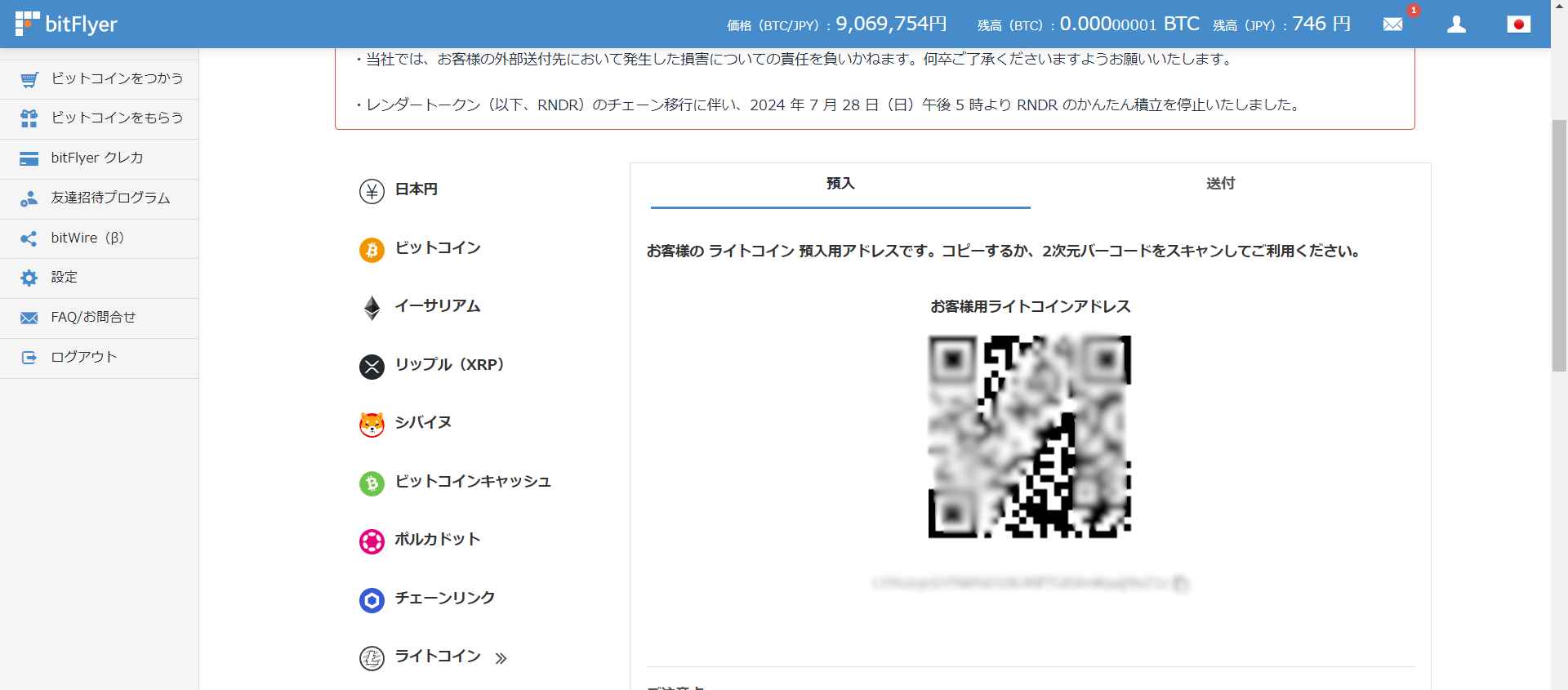Open bitFlyer クレカ menu item
Screen dimensions: 1568x690
coord(99,158)
